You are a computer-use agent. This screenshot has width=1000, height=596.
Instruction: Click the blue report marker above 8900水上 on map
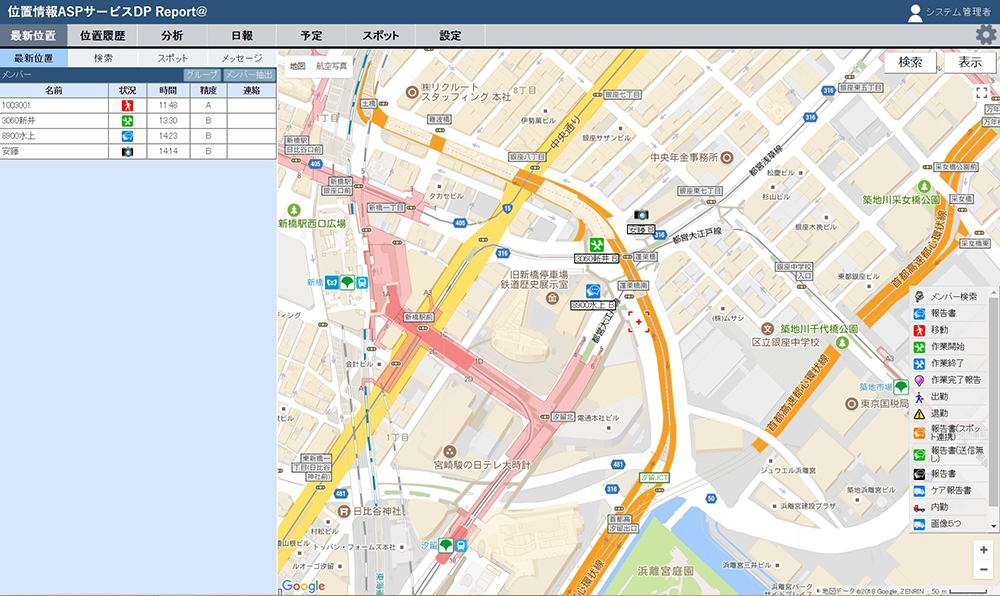(593, 291)
